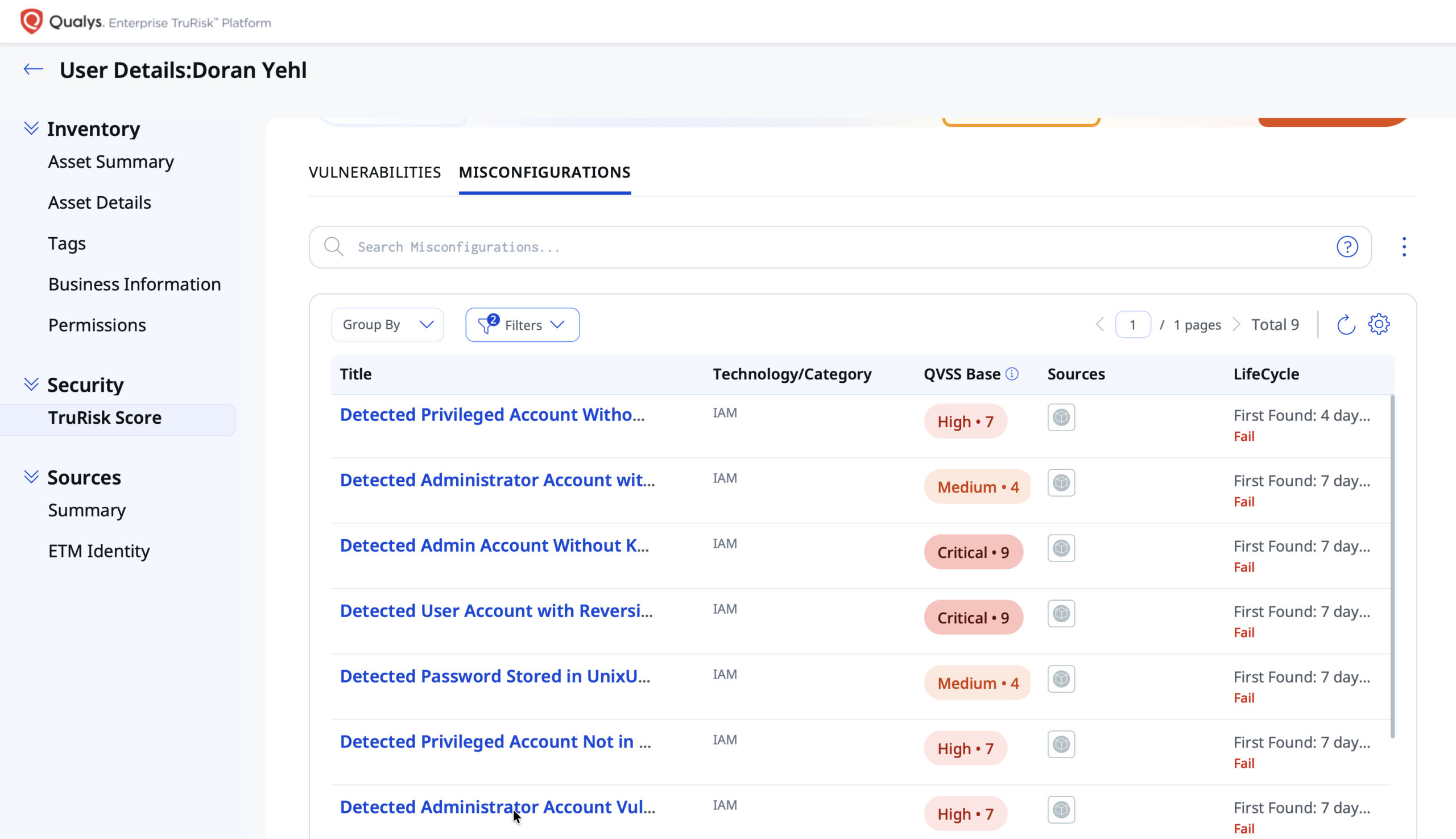Screen dimensions: 1456x839
Task: Collapse the Security section
Action: [31, 385]
